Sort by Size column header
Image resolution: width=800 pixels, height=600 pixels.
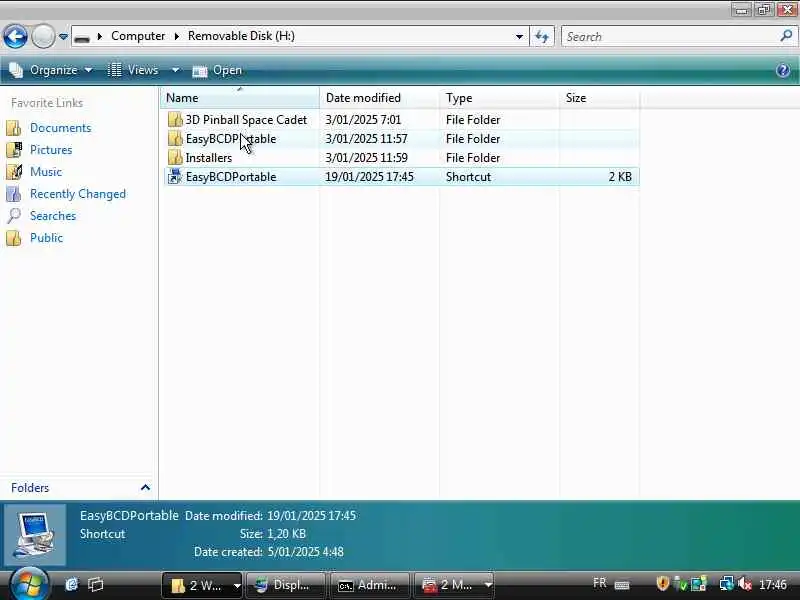tap(599, 97)
